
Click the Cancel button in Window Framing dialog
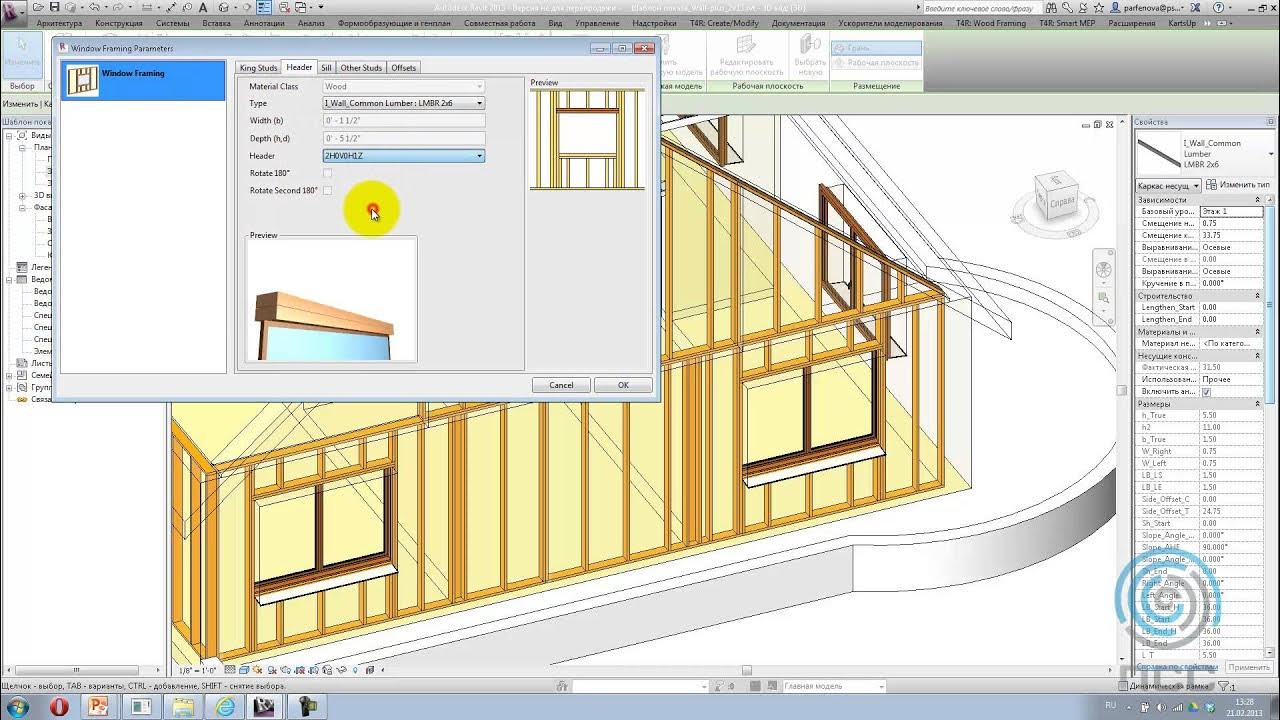[x=561, y=385]
